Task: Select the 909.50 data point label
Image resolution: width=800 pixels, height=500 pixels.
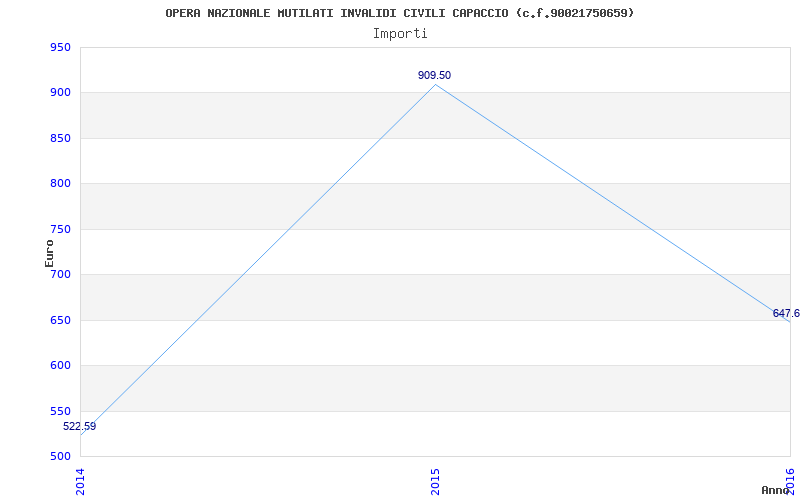Action: coord(435,76)
